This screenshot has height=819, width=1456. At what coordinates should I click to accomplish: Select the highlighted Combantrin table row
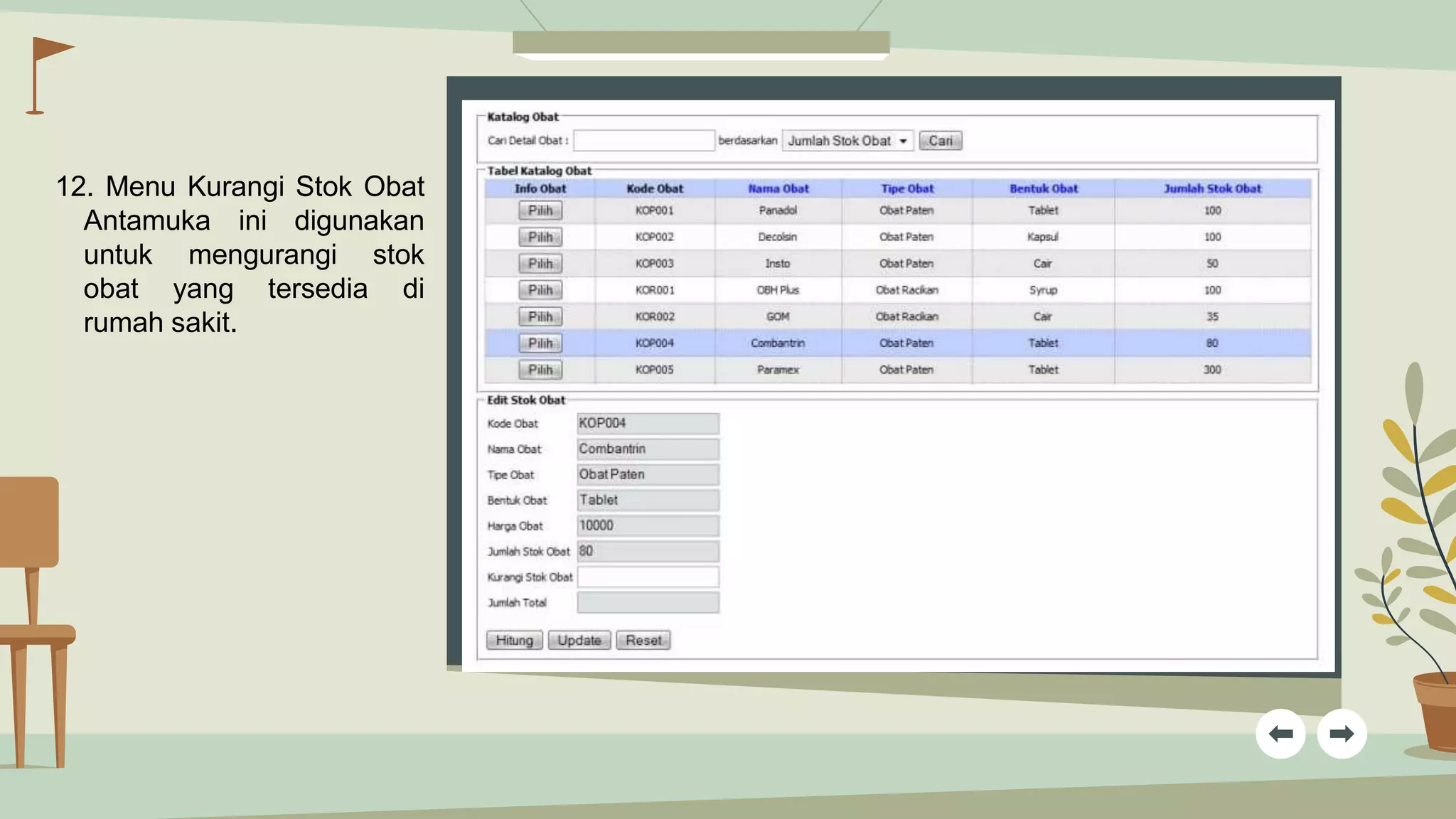pyautogui.click(x=778, y=343)
